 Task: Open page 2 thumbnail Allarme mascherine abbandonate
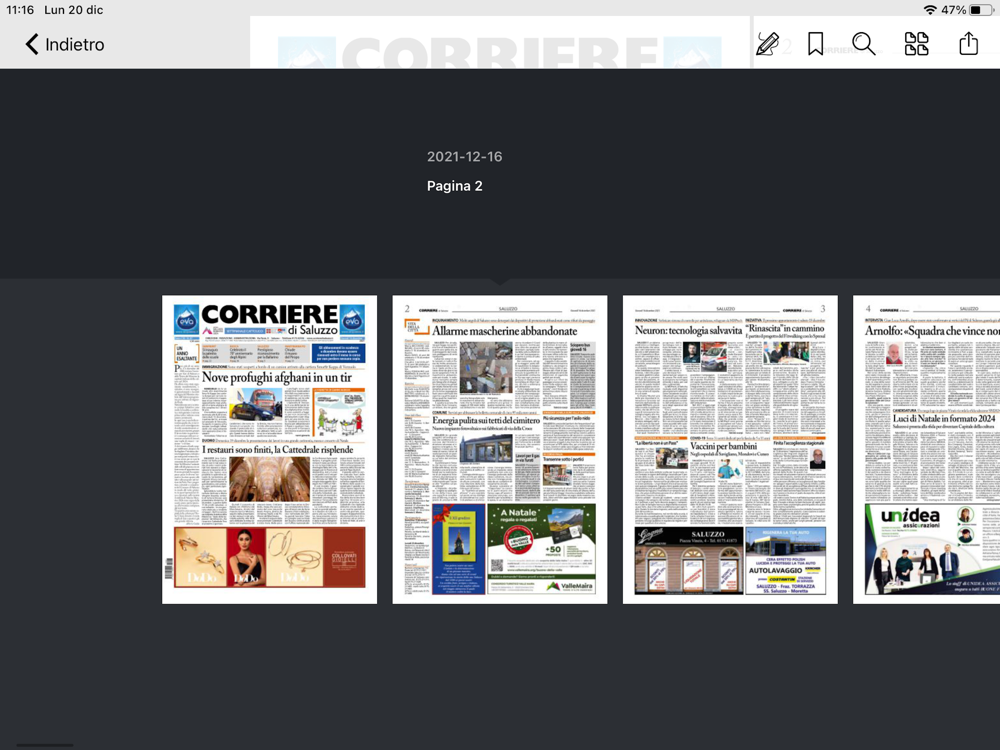coord(500,449)
